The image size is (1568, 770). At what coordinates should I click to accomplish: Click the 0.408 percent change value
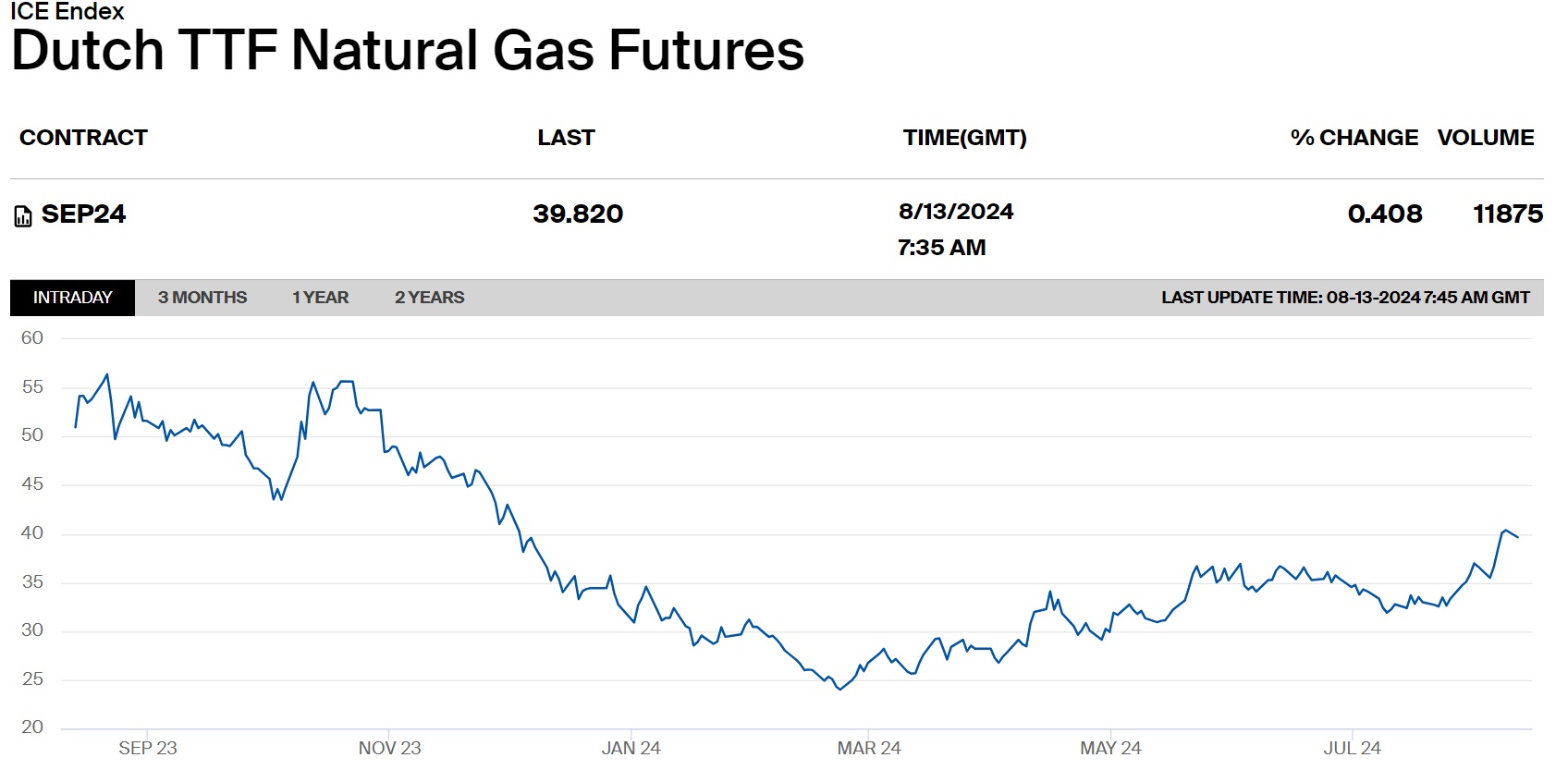tap(1384, 214)
